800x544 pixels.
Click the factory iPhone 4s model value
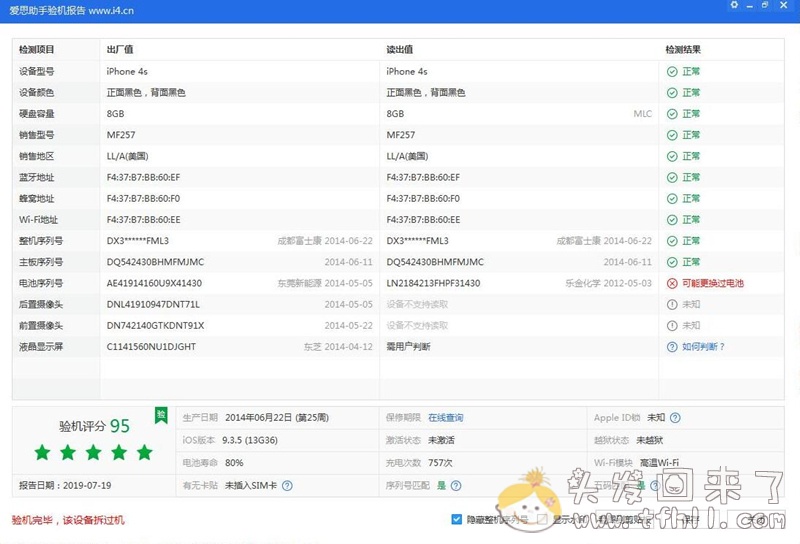127,71
